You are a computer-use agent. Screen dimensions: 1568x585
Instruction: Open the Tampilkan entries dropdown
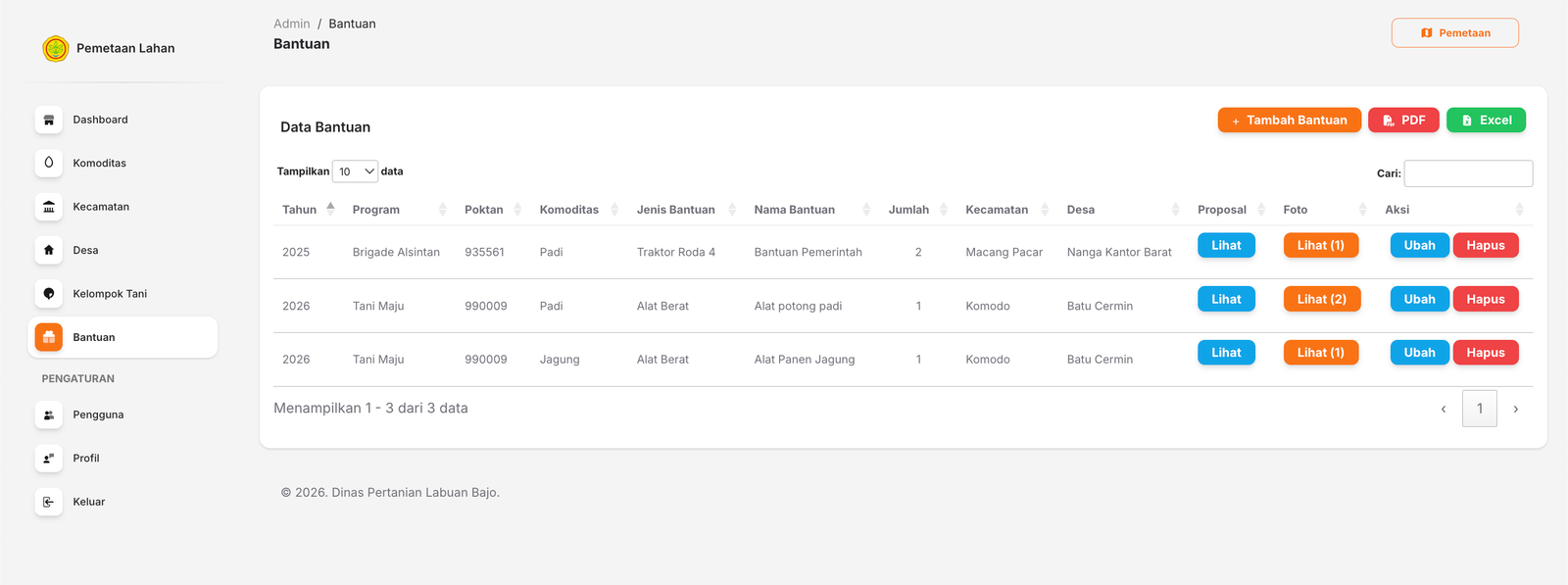[x=355, y=171]
